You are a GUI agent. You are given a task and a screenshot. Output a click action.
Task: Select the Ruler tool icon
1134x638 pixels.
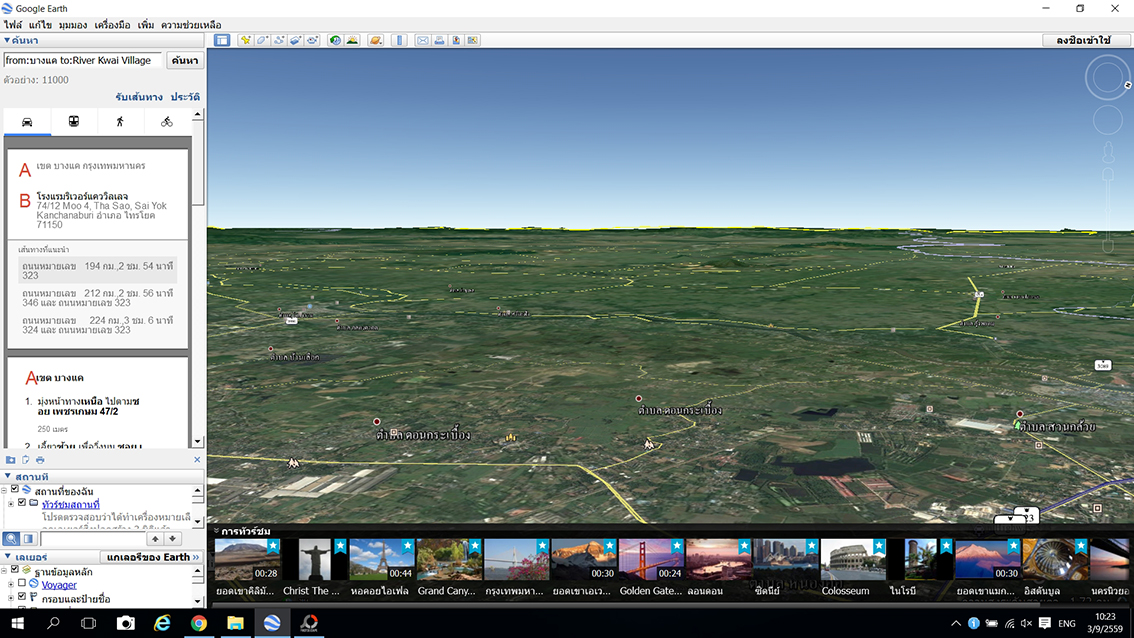[x=399, y=41]
